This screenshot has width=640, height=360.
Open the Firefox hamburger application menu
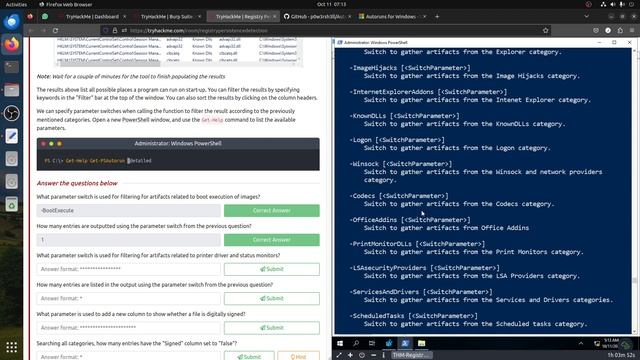pyautogui.click(x=632, y=30)
